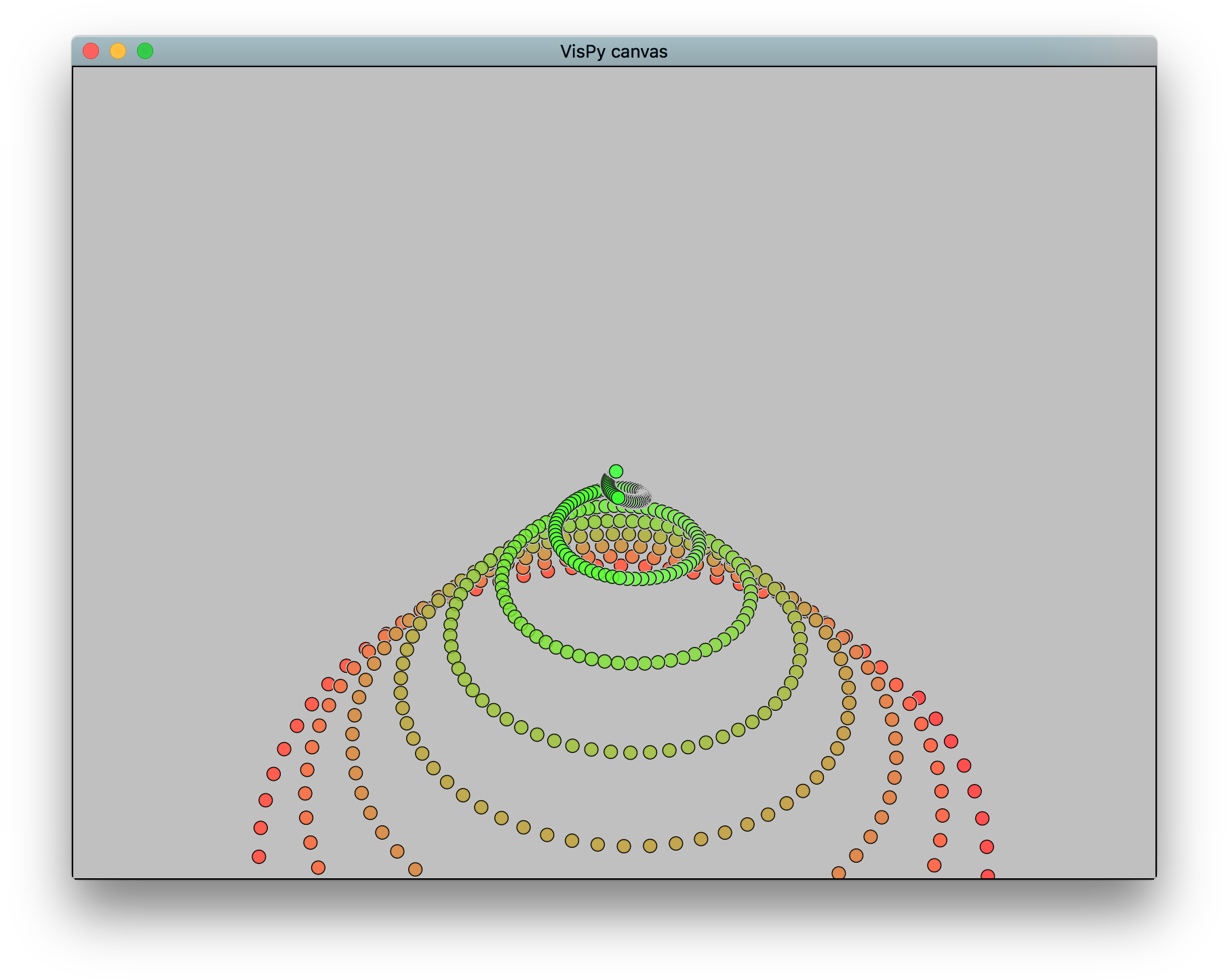This screenshot has height=980, width=1228.
Task: Minimize the VisPy canvas window
Action: click(118, 51)
